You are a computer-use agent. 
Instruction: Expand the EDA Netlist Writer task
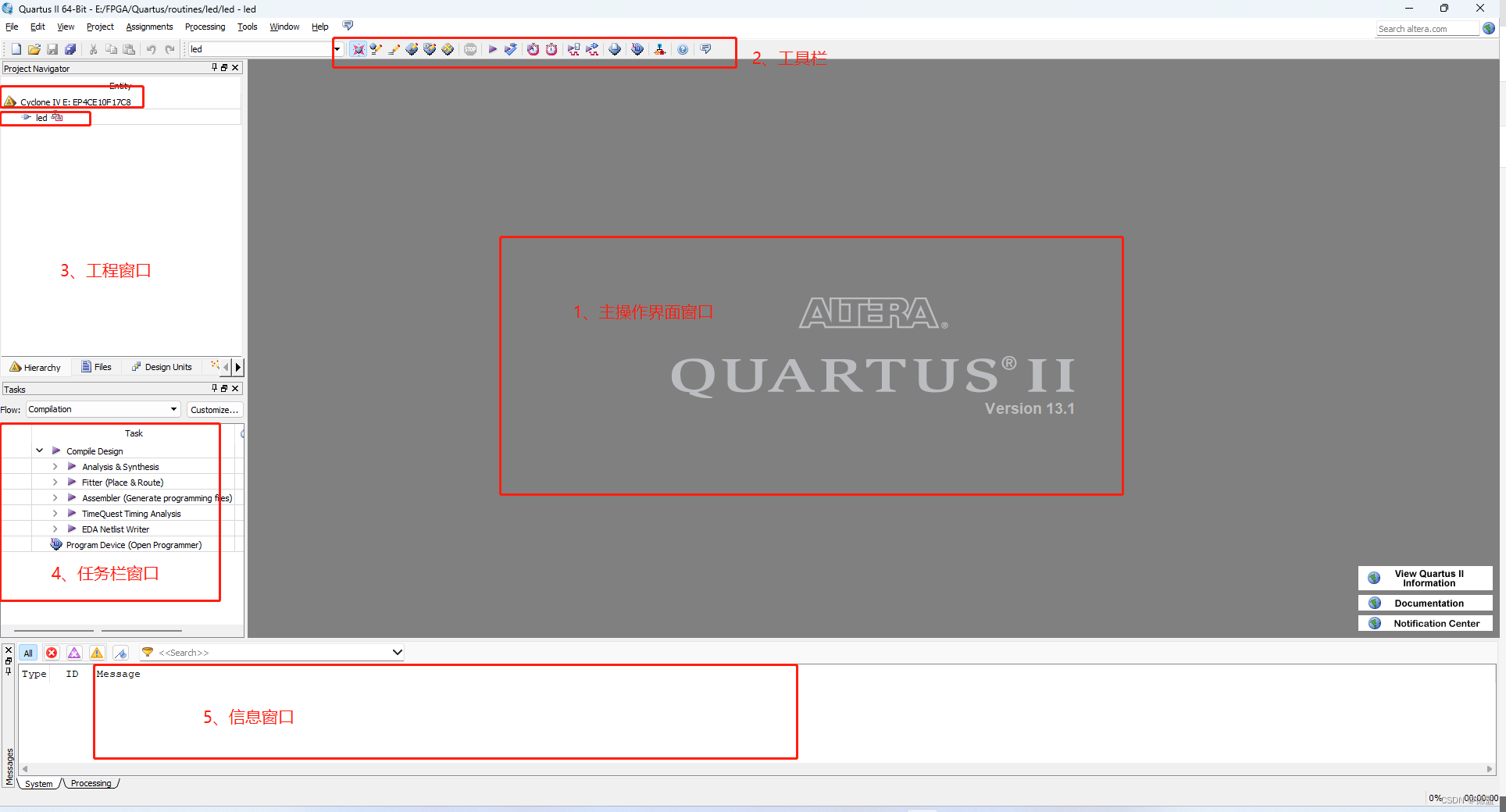55,529
